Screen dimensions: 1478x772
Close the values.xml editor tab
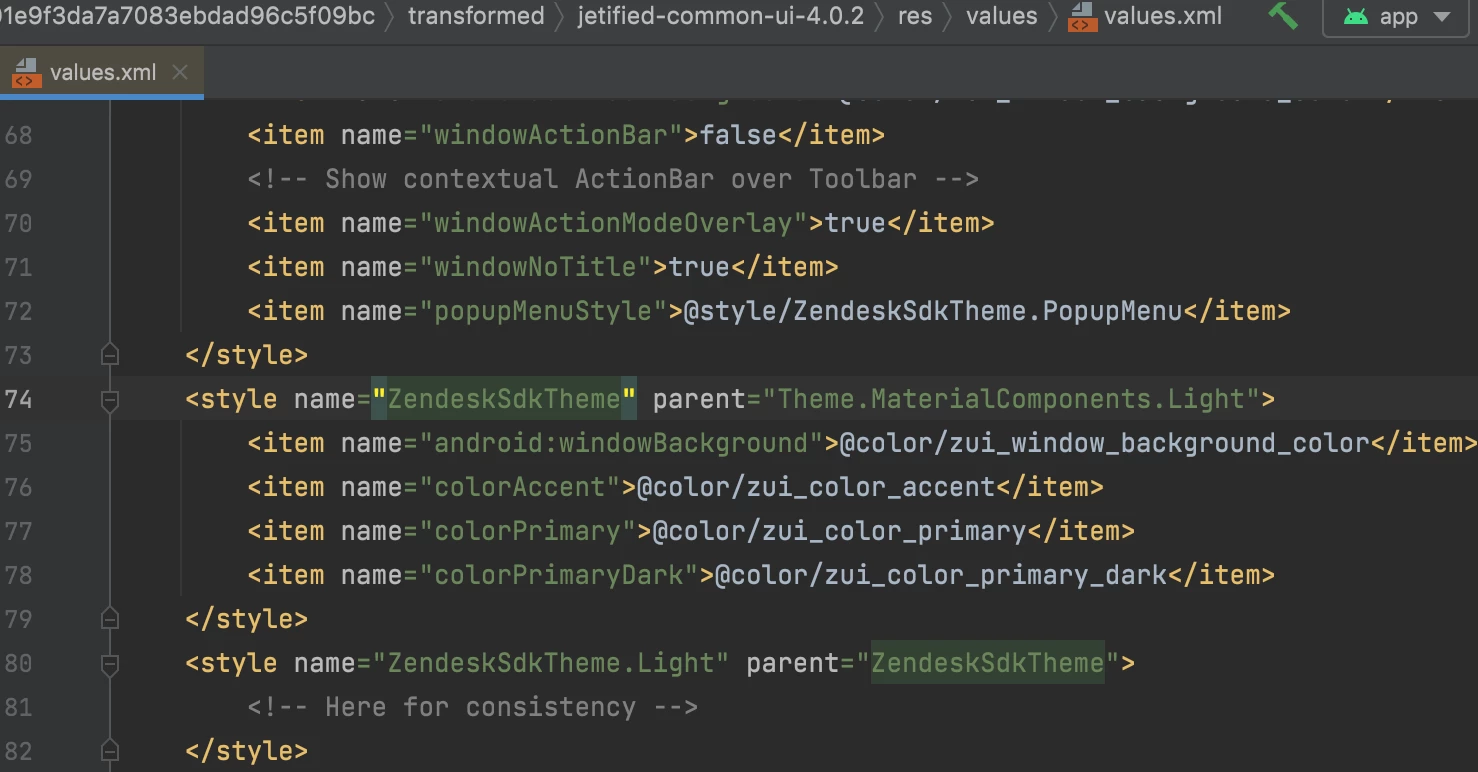pyautogui.click(x=180, y=72)
